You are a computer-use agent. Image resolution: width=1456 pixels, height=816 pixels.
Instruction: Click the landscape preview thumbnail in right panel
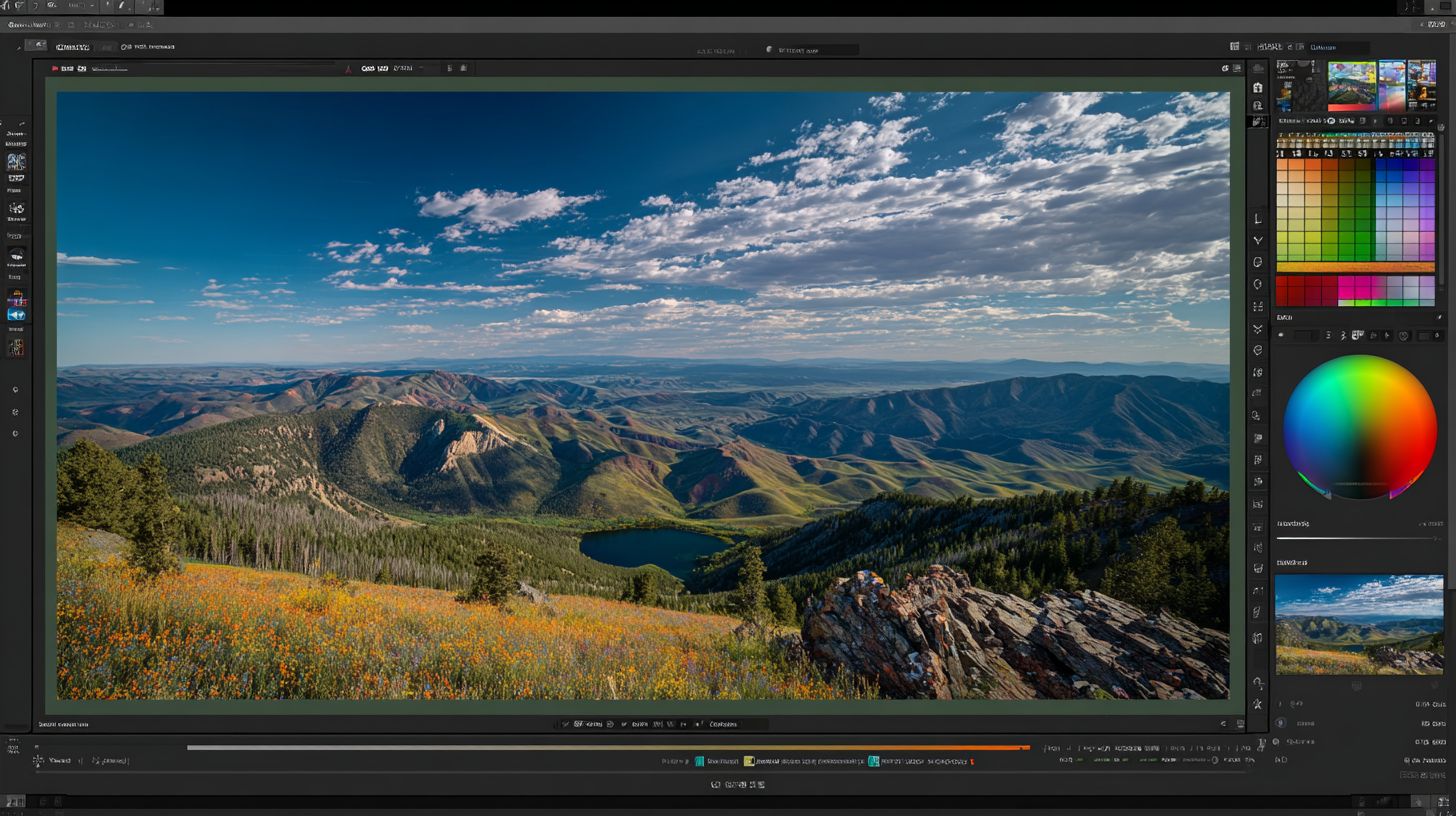(x=1359, y=624)
